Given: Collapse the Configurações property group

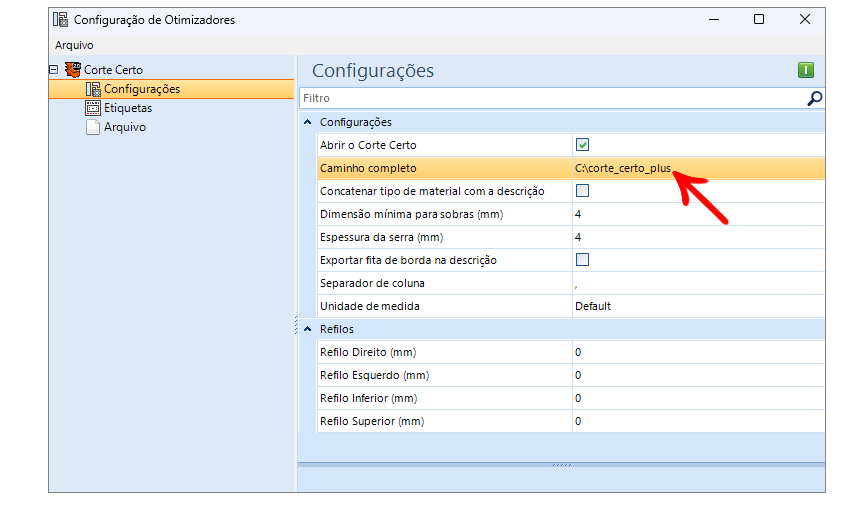Looking at the screenshot, I should pyautogui.click(x=308, y=122).
